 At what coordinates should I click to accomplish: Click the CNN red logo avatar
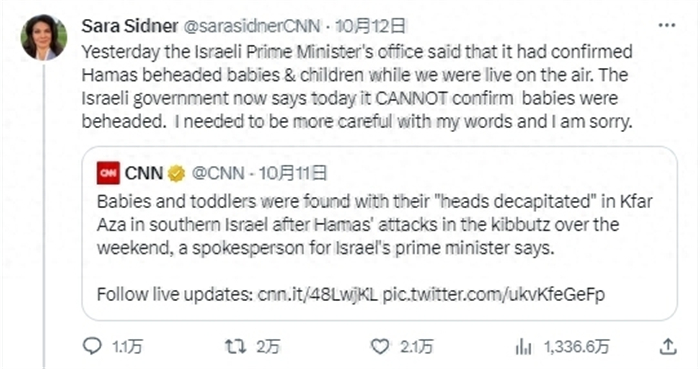point(108,173)
